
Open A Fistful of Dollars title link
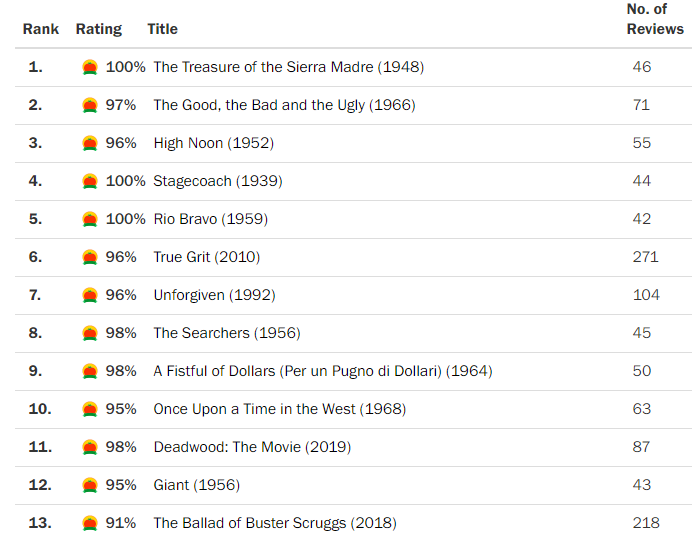coord(322,371)
